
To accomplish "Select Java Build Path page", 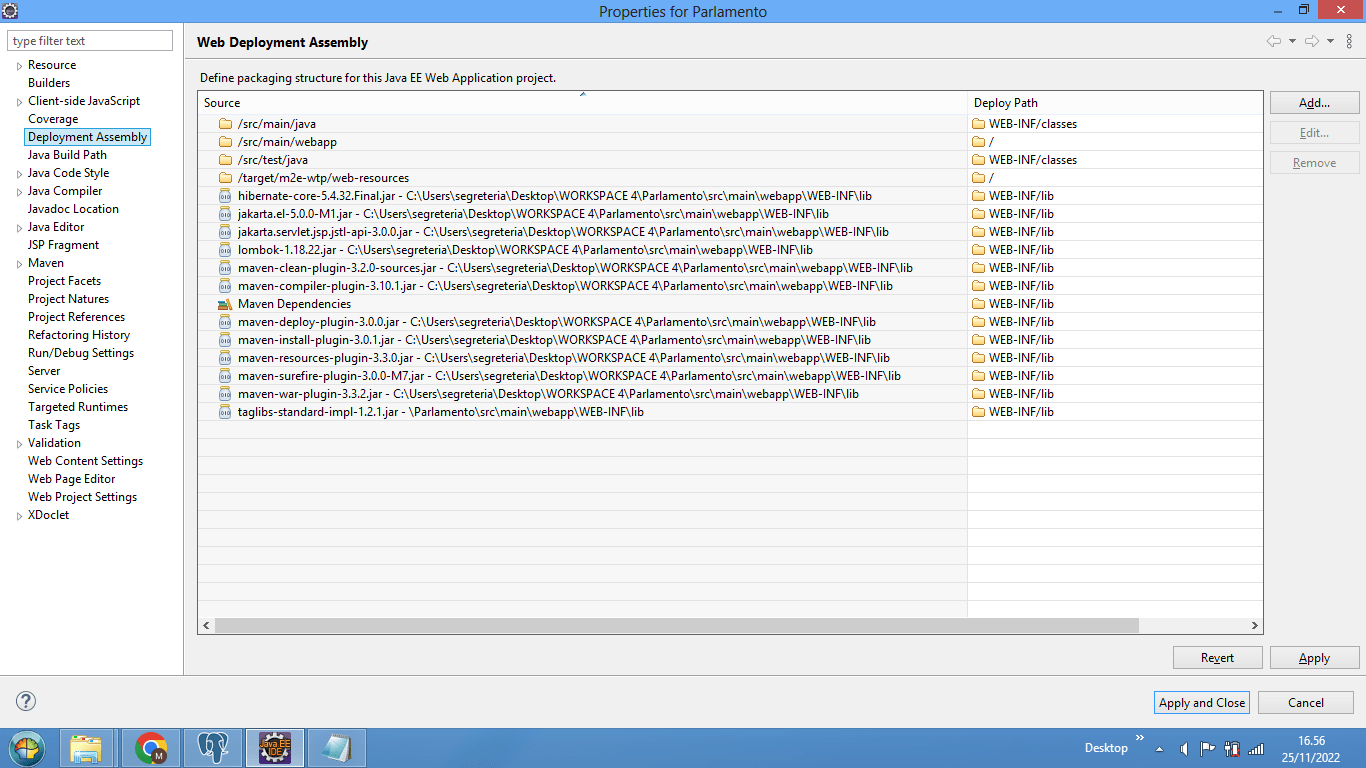I will pyautogui.click(x=67, y=155).
